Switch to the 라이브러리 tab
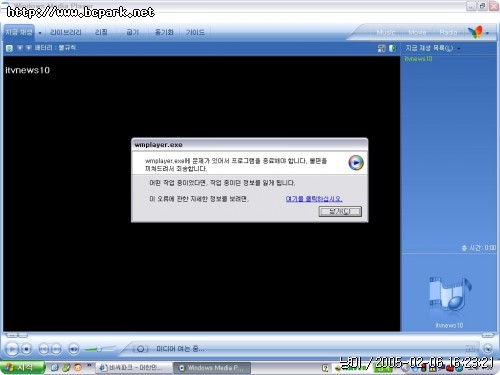This screenshot has height=375, width=500. (66, 32)
